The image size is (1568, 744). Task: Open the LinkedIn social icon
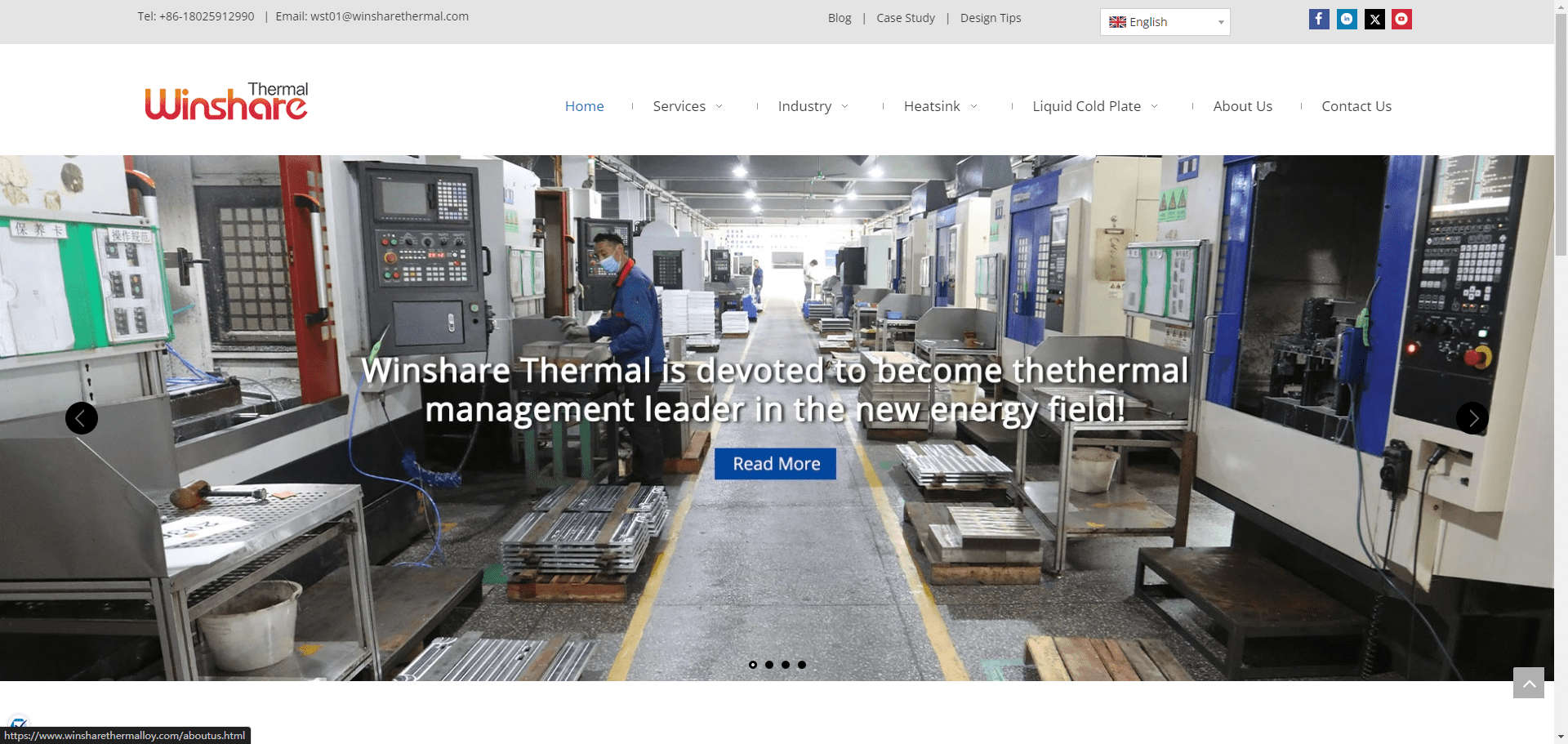click(1347, 19)
